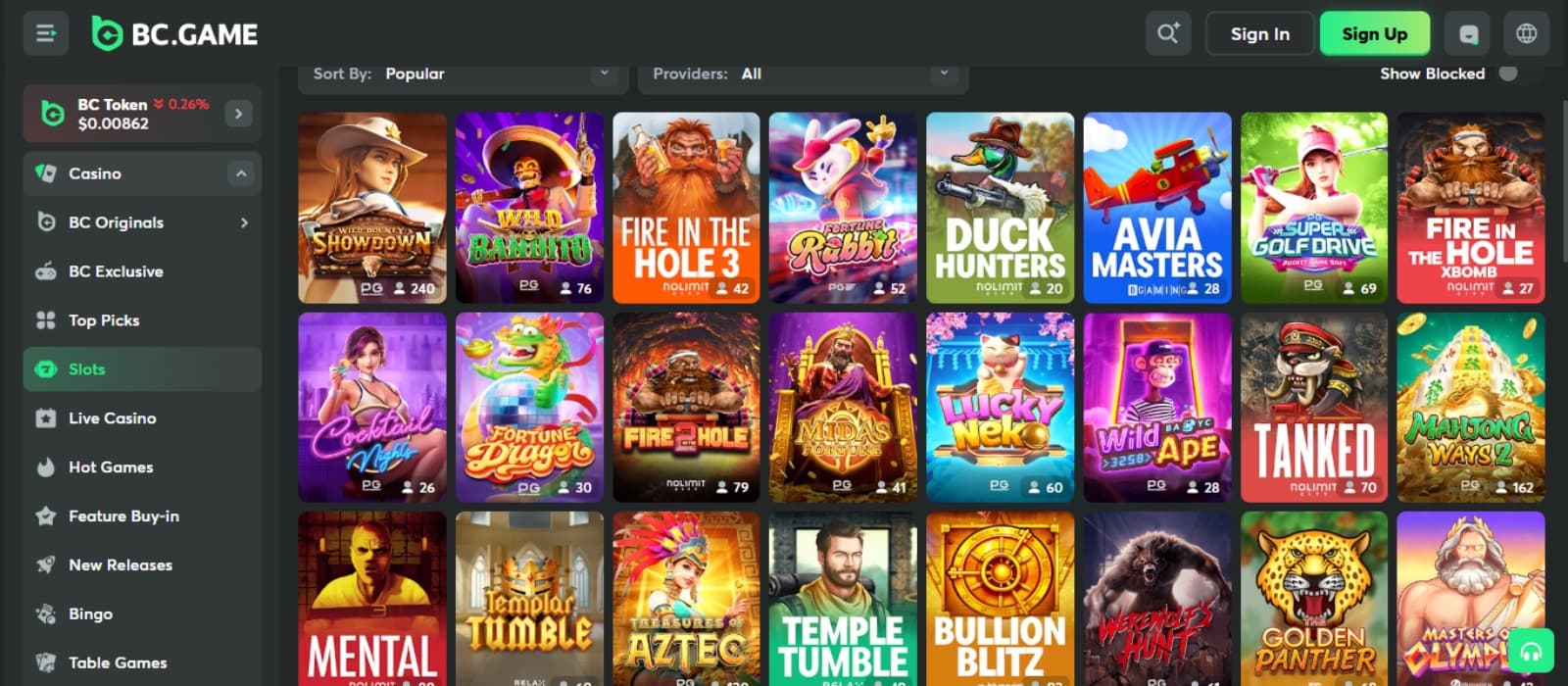
Task: Click the BC.GAME logo
Action: click(x=174, y=34)
